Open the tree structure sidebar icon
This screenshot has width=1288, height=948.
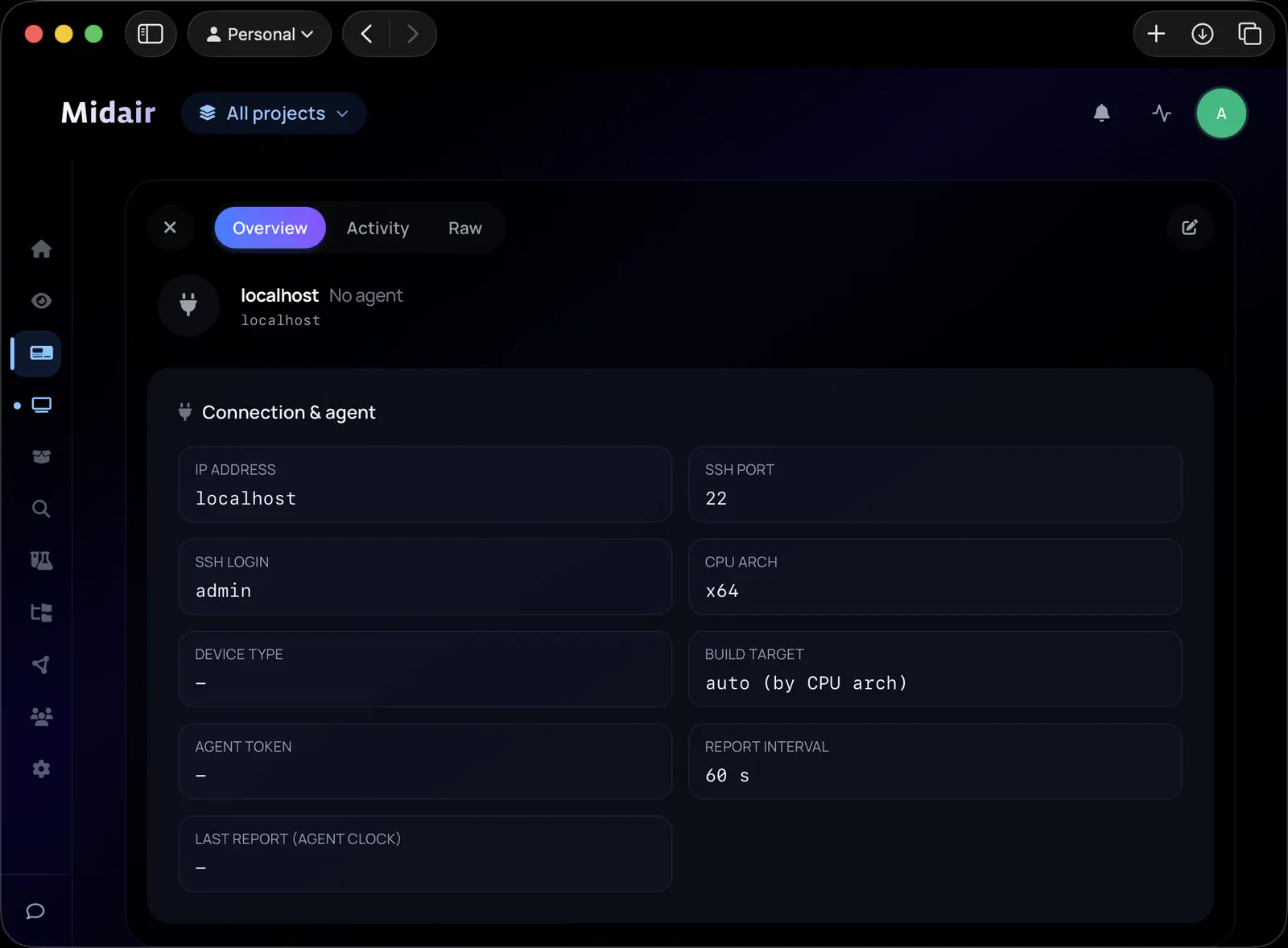click(41, 612)
